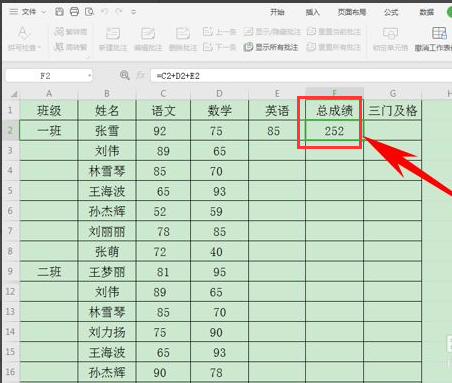Viewport: 452px width, 383px height.
Task: Expand the arrow next to 文件
Action: (44, 12)
